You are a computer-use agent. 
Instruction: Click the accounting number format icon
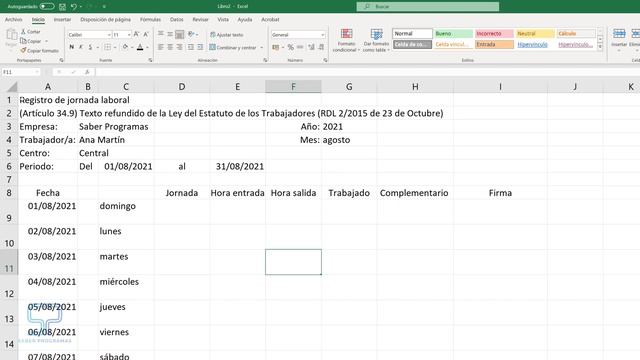[x=276, y=47]
